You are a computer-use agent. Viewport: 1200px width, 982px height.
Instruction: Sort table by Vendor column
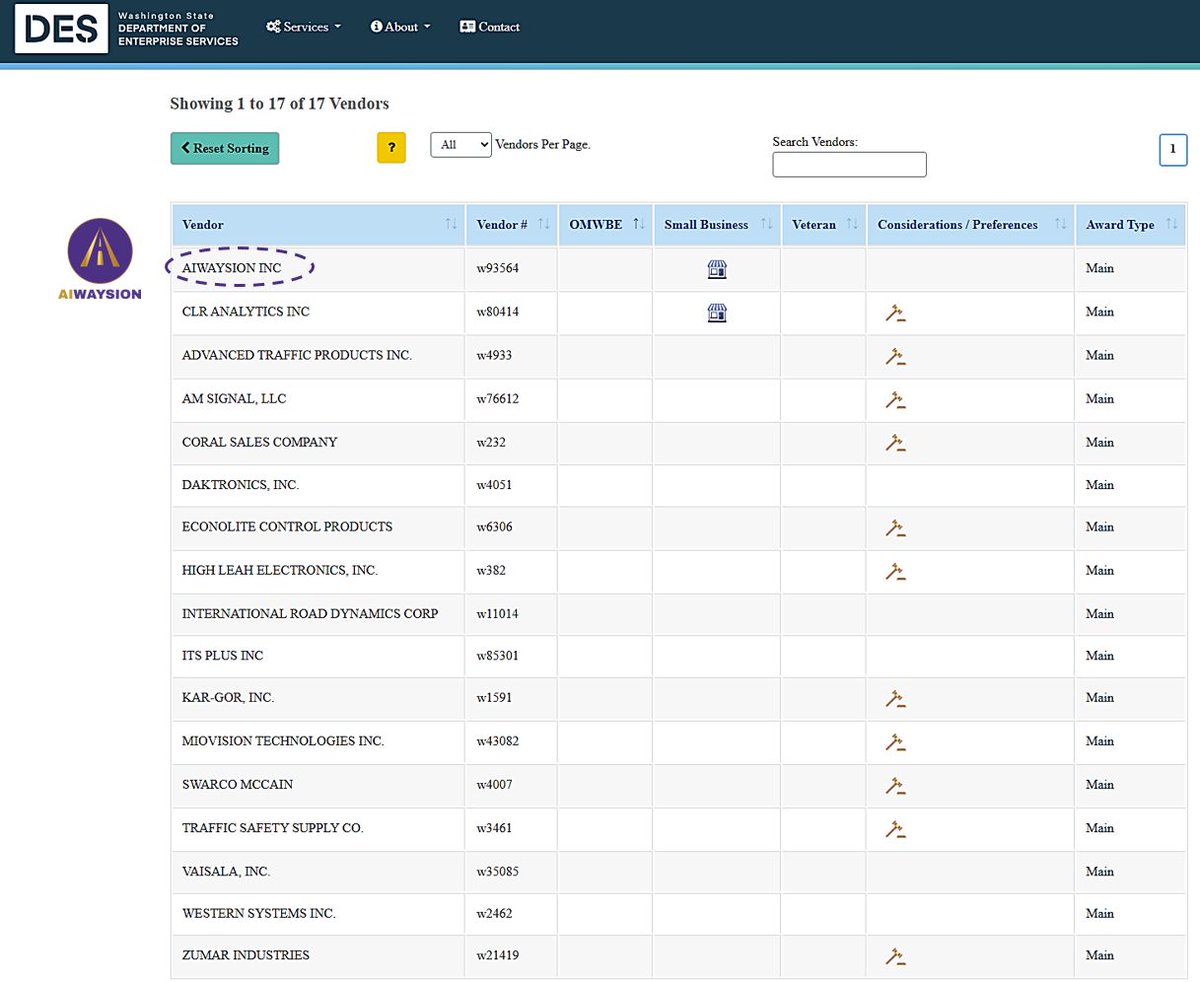point(318,225)
